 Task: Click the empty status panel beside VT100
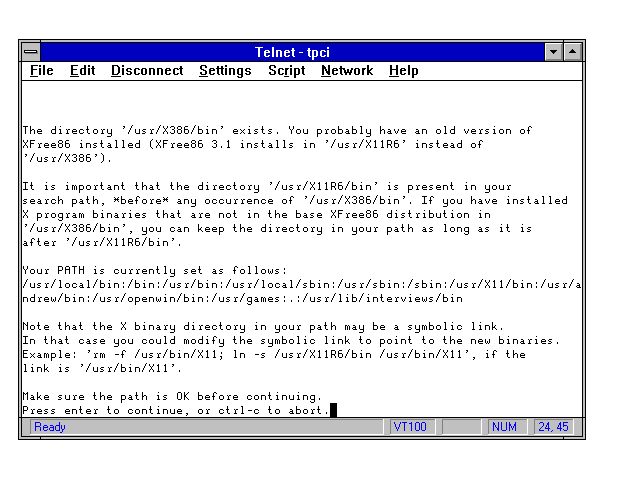[x=462, y=428]
